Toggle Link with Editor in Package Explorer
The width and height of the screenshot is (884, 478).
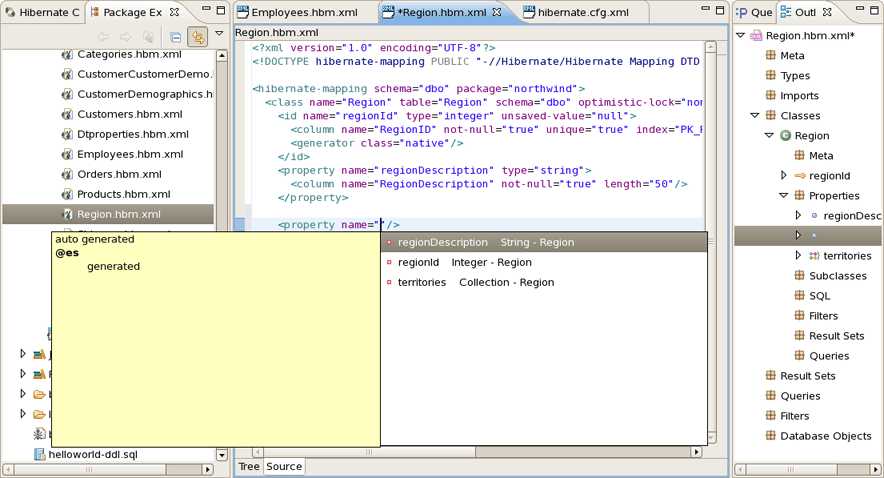click(x=198, y=37)
